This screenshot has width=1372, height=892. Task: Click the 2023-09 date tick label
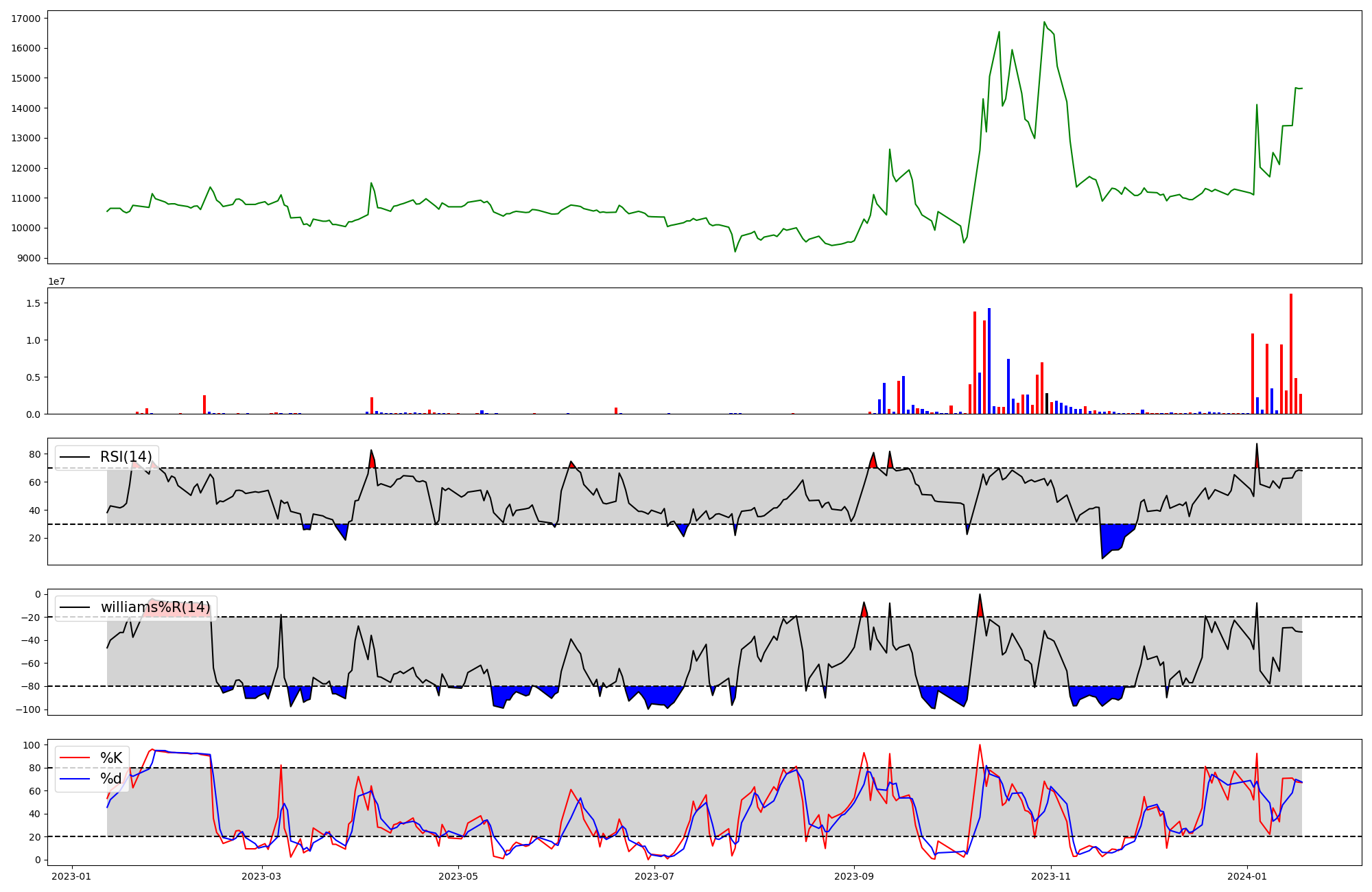click(x=854, y=876)
